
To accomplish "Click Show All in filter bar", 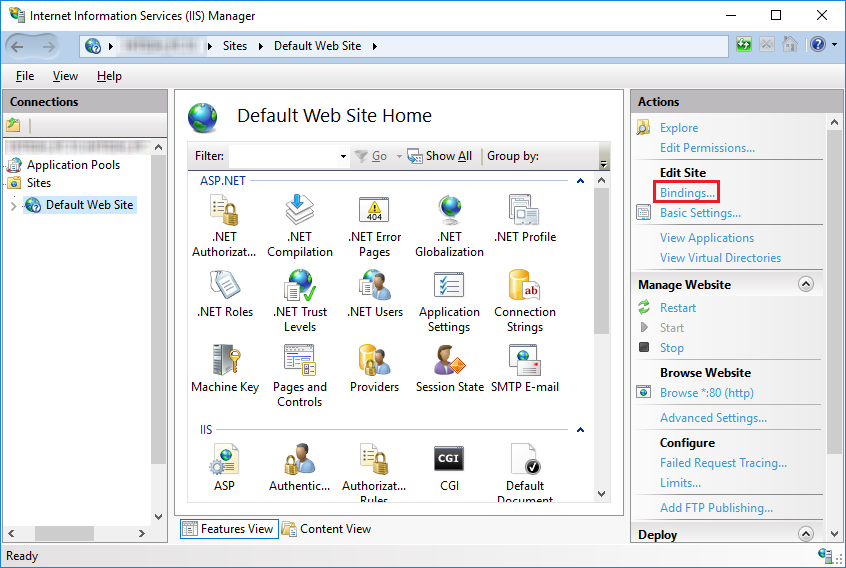I will [440, 156].
